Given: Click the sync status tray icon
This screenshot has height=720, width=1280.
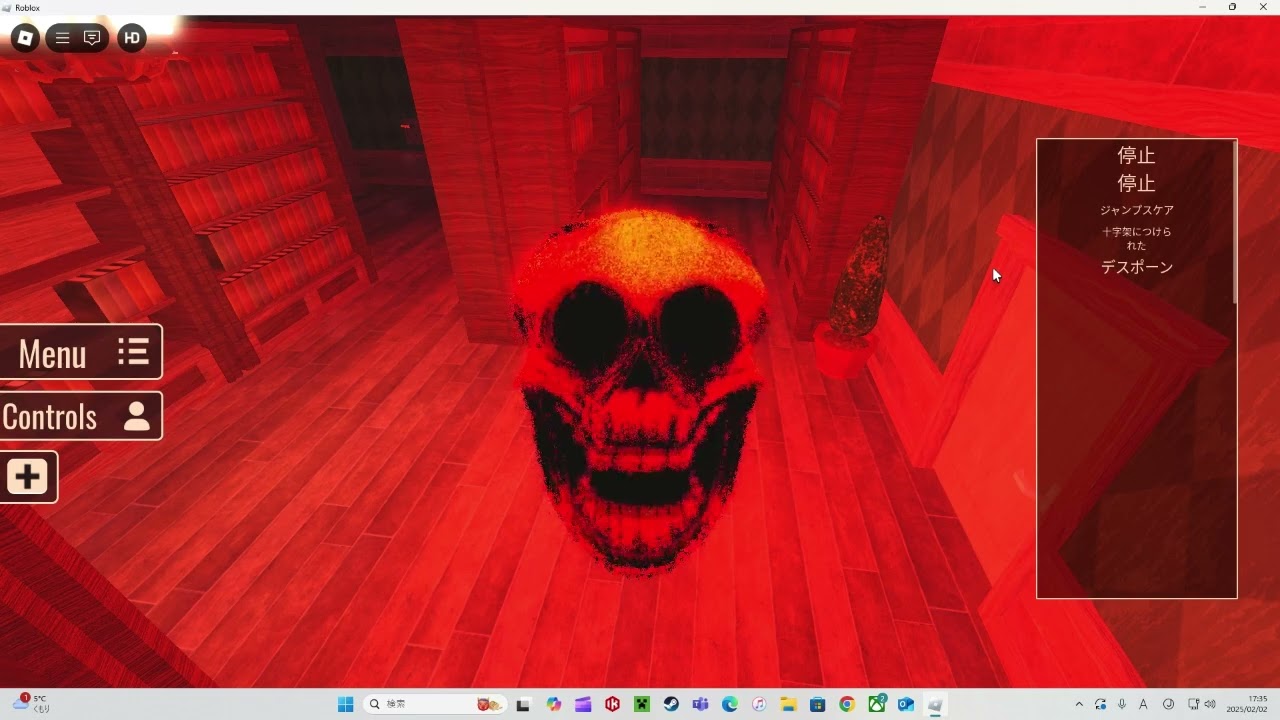Looking at the screenshot, I should pyautogui.click(x=1101, y=704).
